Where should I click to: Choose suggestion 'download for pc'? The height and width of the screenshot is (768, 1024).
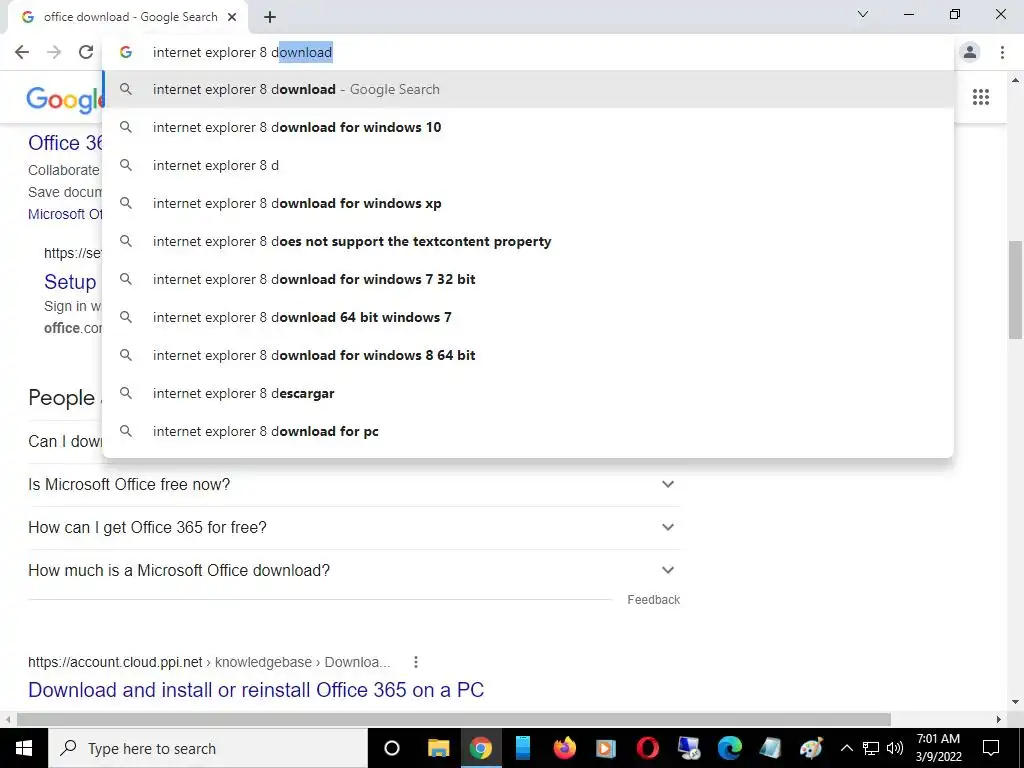(528, 431)
